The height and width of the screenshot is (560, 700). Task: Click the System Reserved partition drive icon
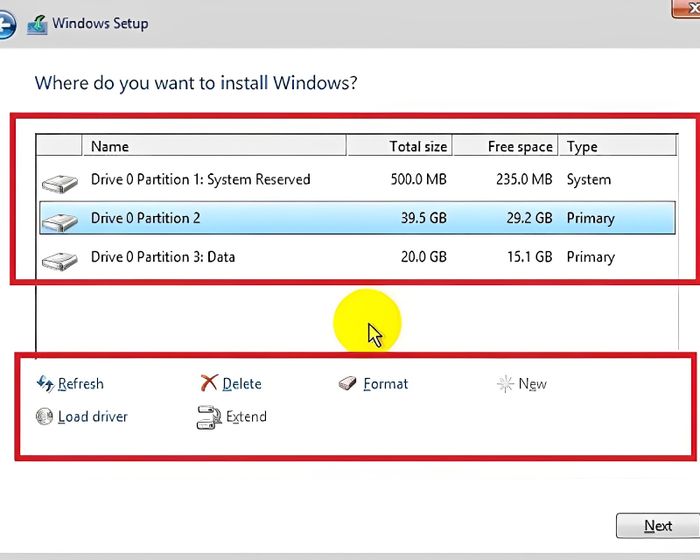pos(60,183)
